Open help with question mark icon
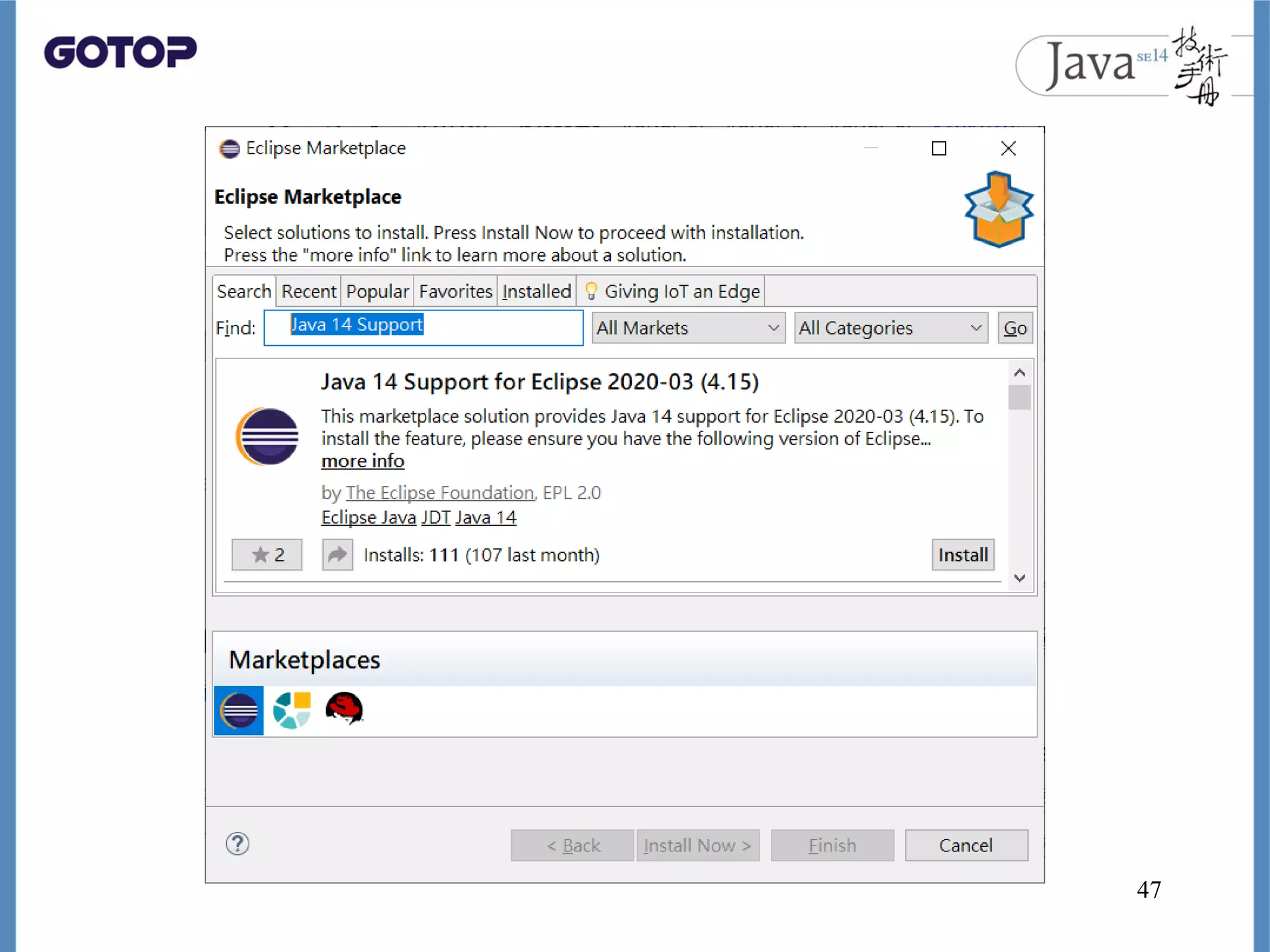The height and width of the screenshot is (952, 1270). (238, 844)
